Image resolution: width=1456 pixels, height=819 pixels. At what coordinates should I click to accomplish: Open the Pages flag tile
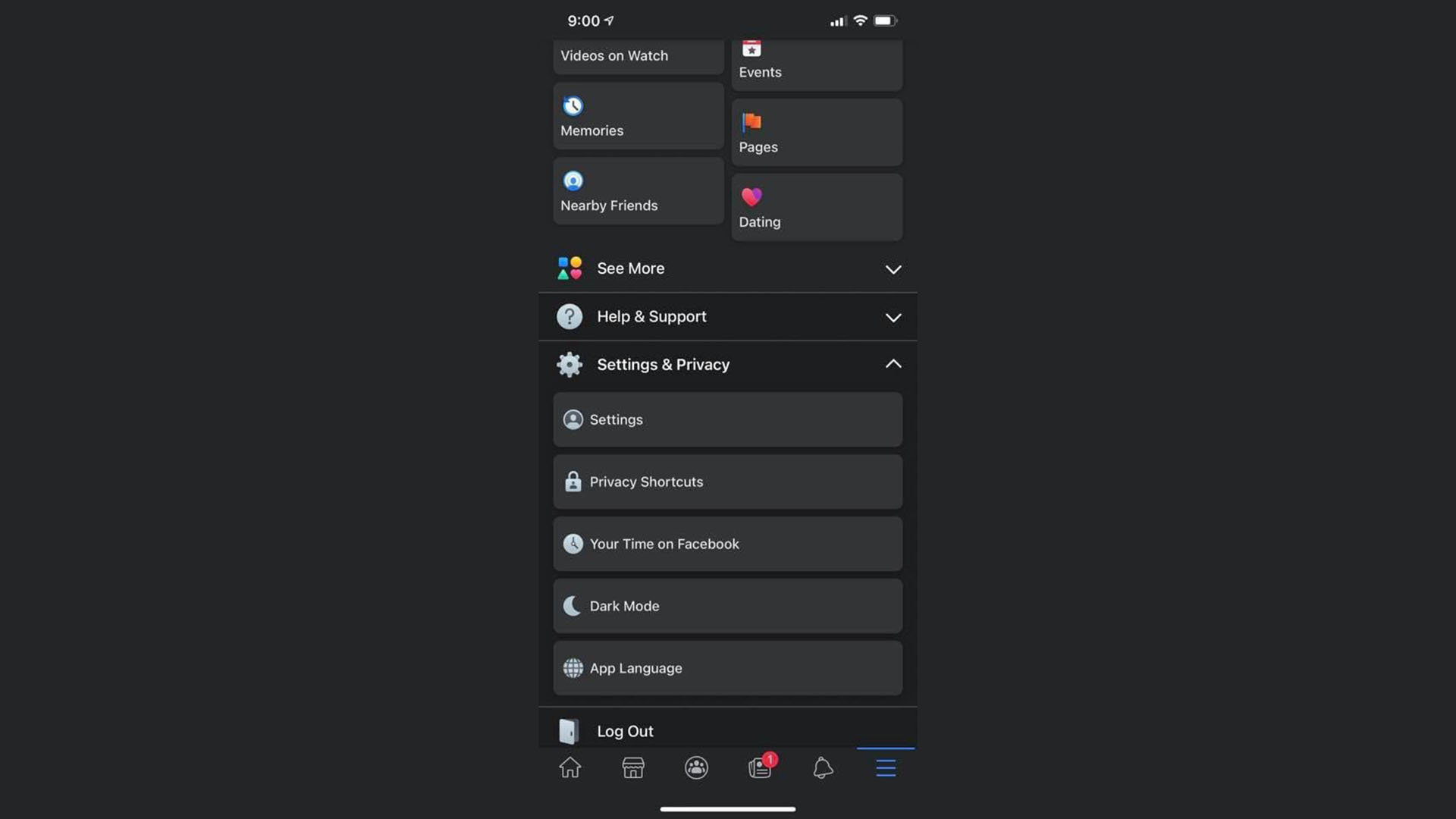(817, 132)
